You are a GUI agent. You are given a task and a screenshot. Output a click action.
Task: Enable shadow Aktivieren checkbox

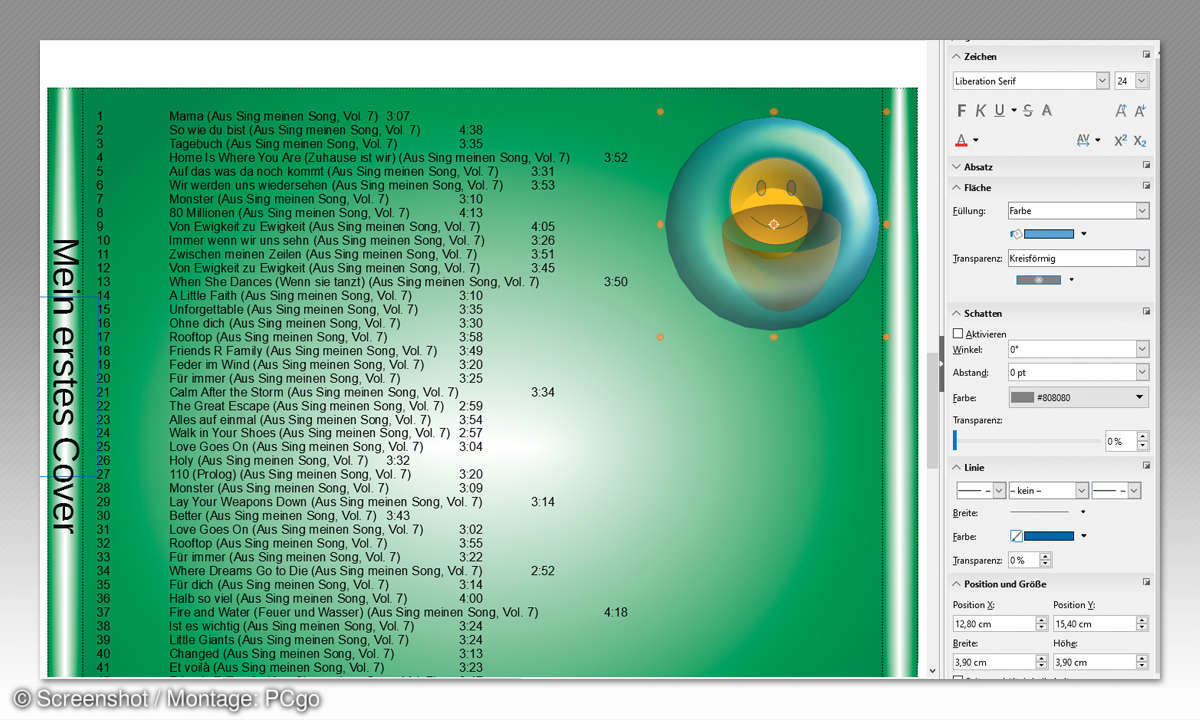[958, 334]
